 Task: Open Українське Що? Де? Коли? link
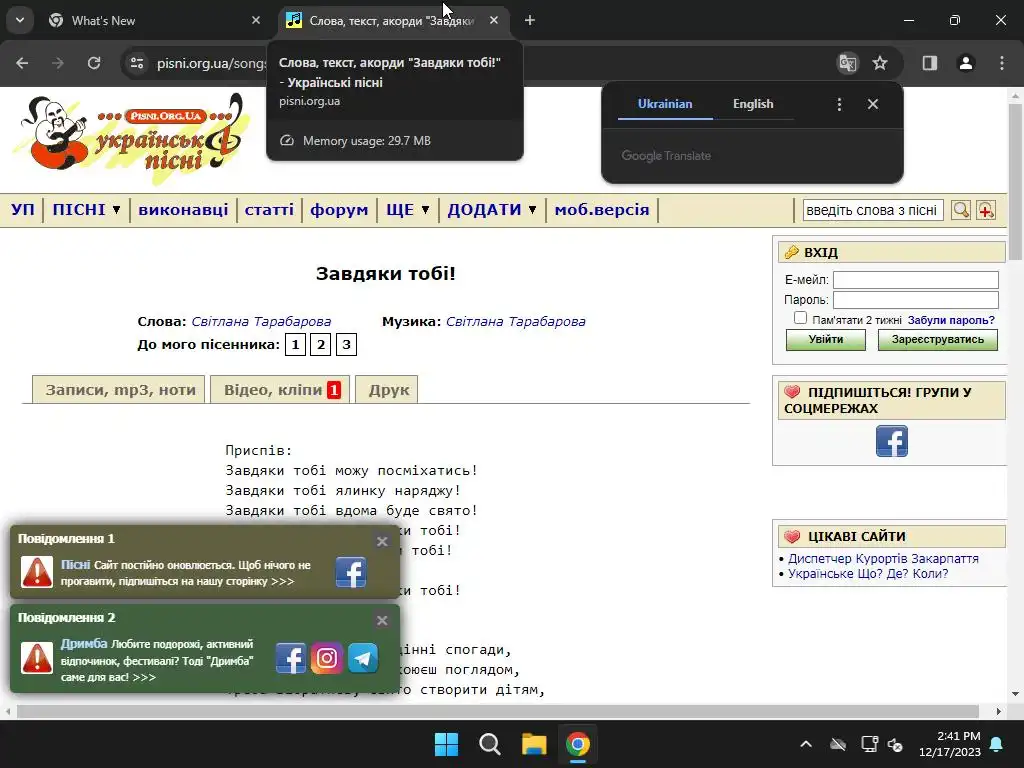click(x=868, y=573)
